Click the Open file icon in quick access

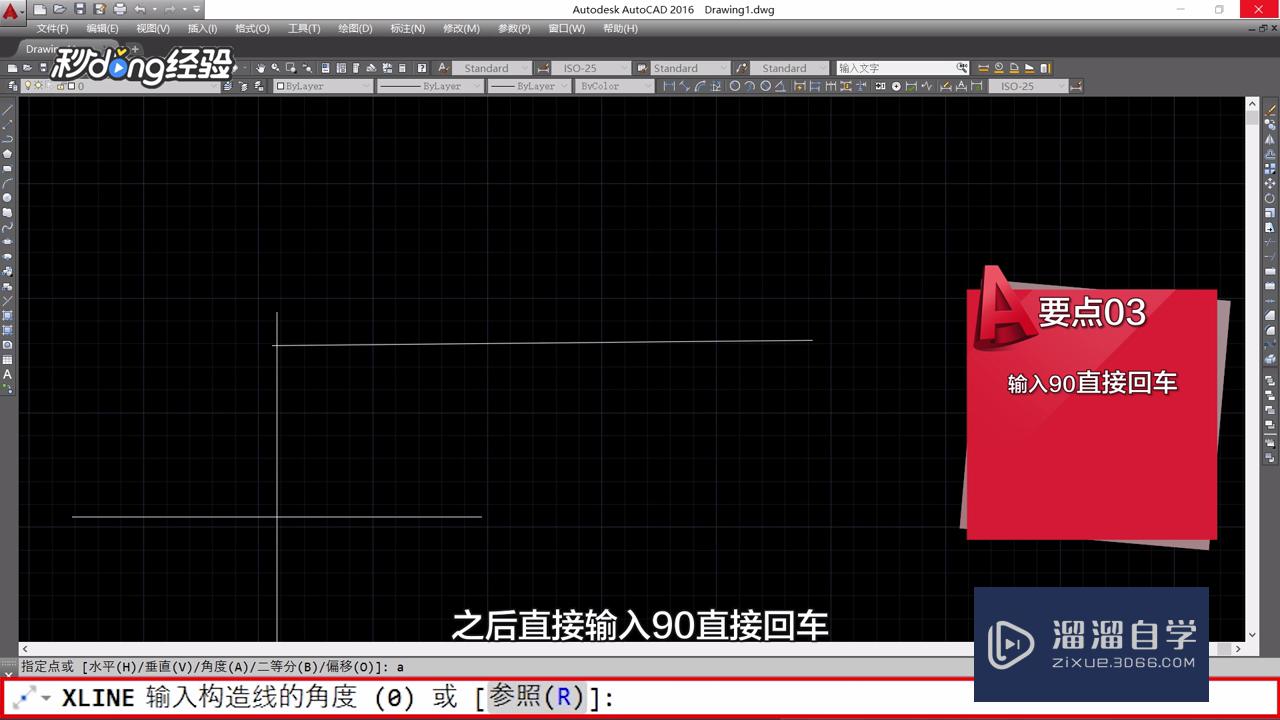[60, 9]
